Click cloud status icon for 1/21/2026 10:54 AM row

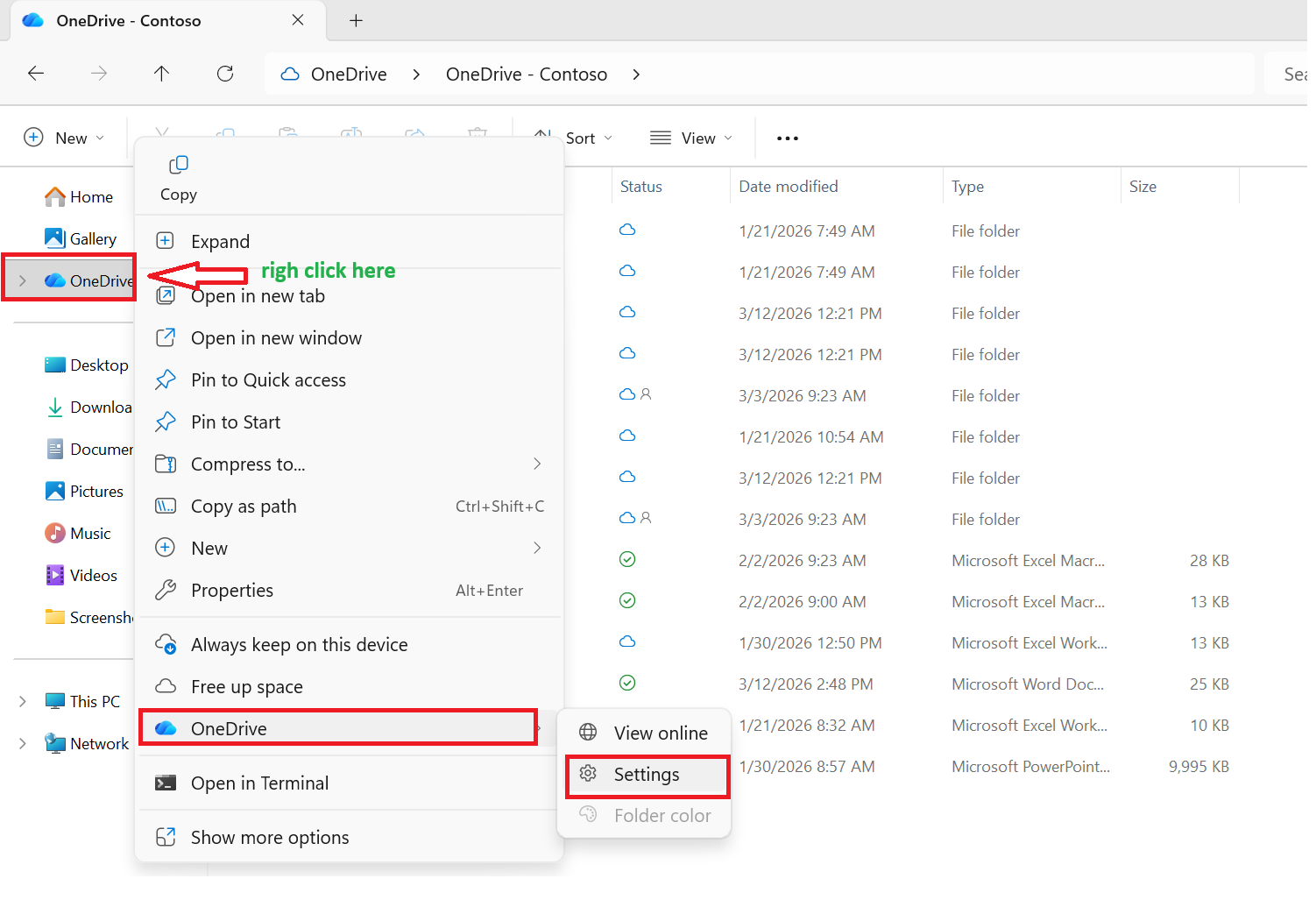pyautogui.click(x=627, y=436)
